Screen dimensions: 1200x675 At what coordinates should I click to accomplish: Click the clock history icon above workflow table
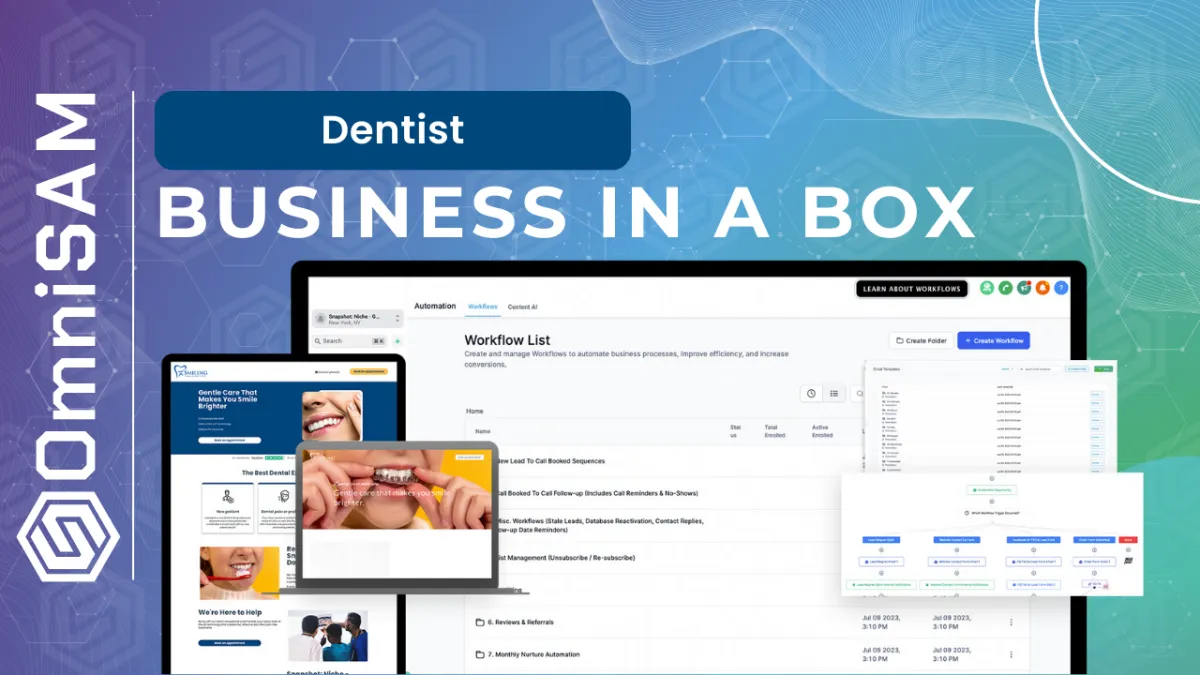(811, 394)
